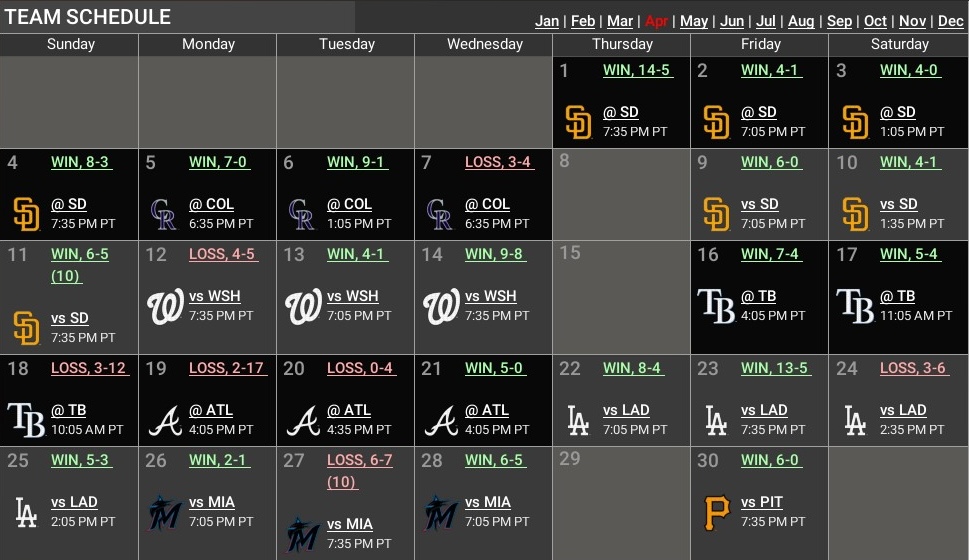
Task: Click the Pirates logo on April 30
Action: [x=717, y=512]
